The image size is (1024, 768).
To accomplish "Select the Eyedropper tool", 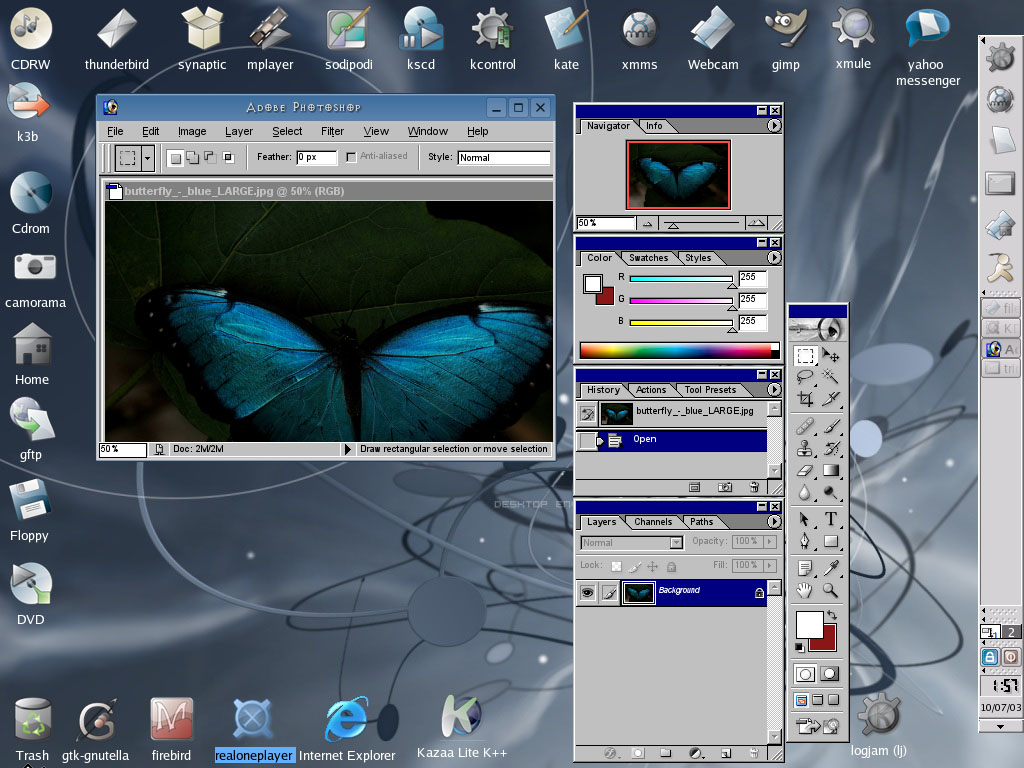I will tap(831, 568).
